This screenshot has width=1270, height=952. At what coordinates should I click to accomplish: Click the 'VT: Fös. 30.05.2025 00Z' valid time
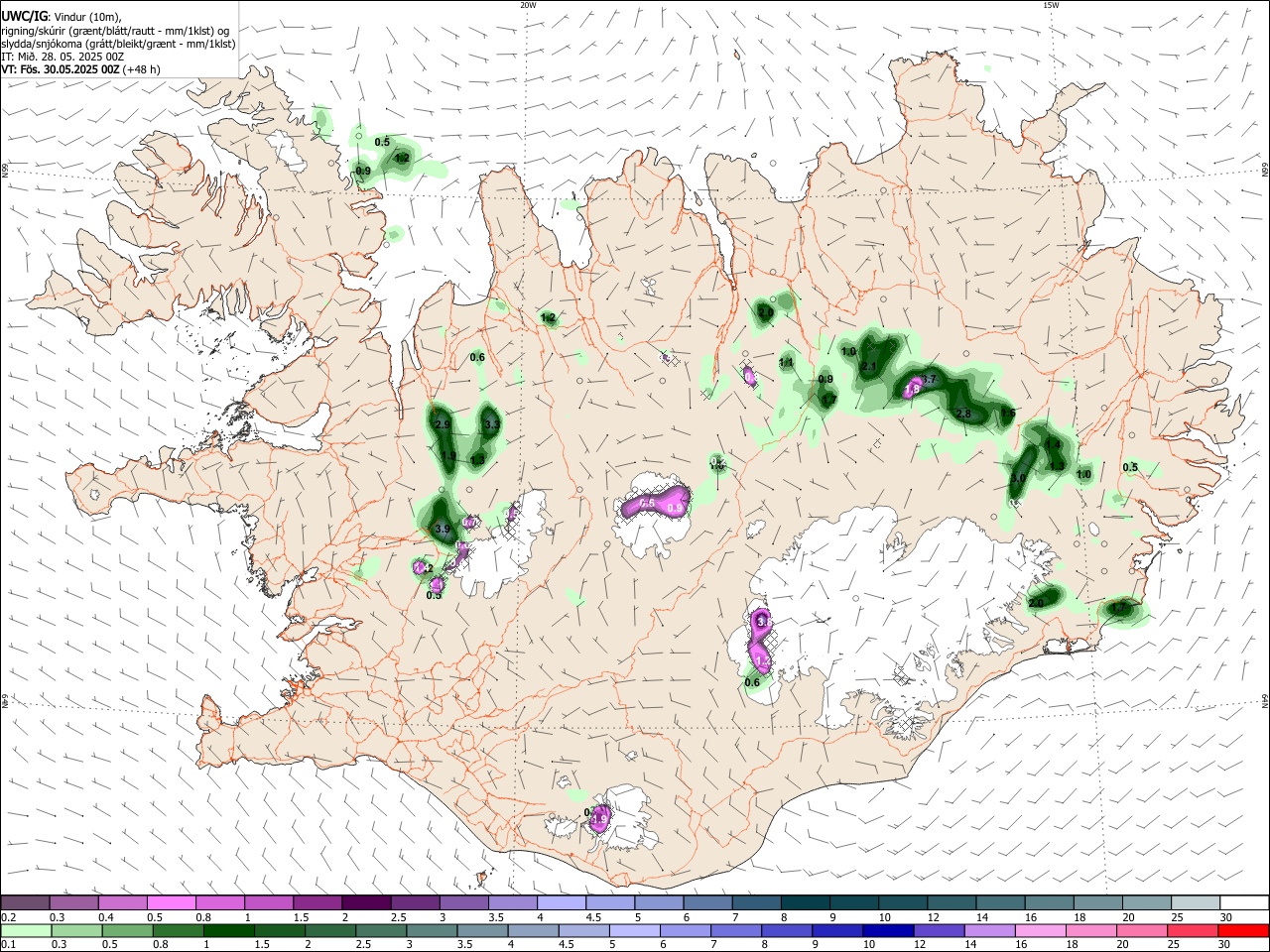[x=61, y=69]
